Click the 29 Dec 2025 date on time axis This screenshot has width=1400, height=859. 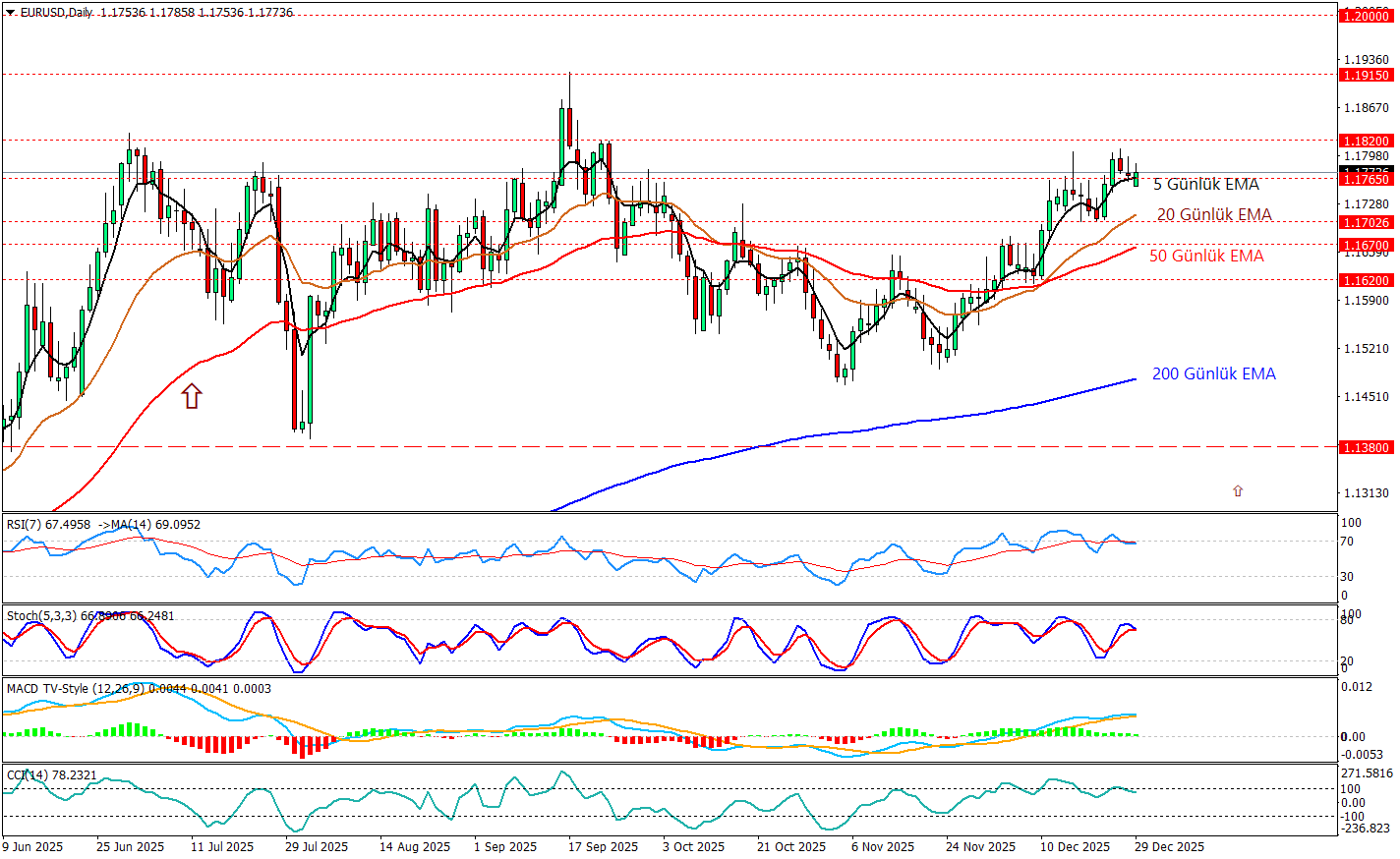click(x=1169, y=846)
